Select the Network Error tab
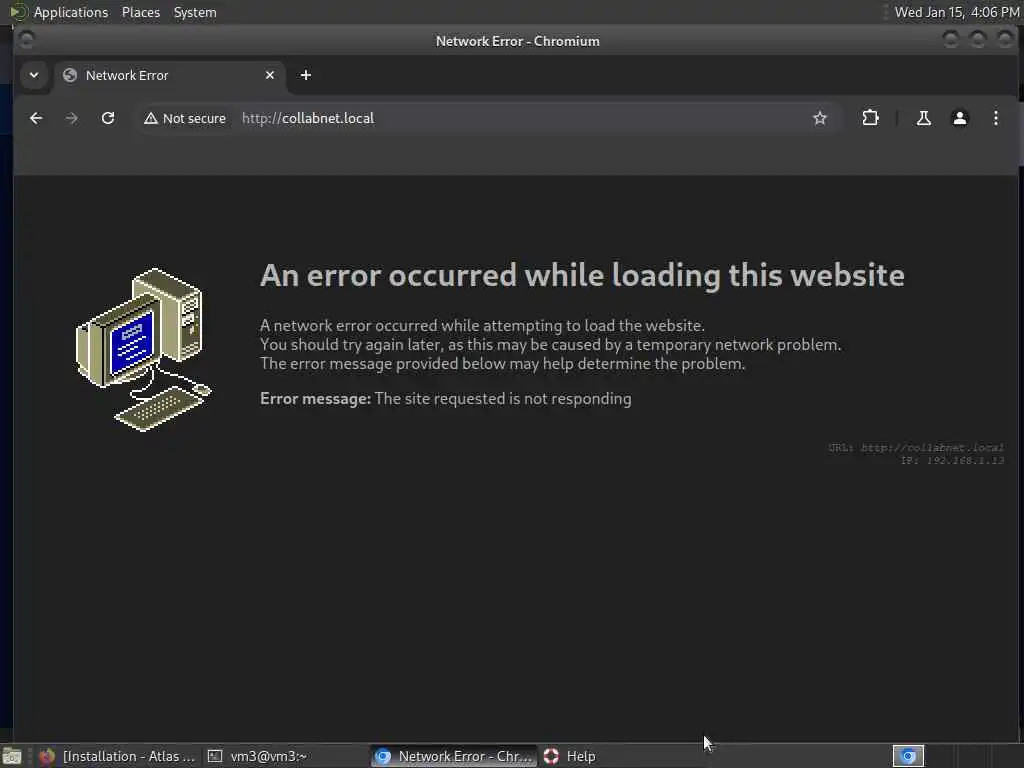This screenshot has height=768, width=1024. click(170, 75)
